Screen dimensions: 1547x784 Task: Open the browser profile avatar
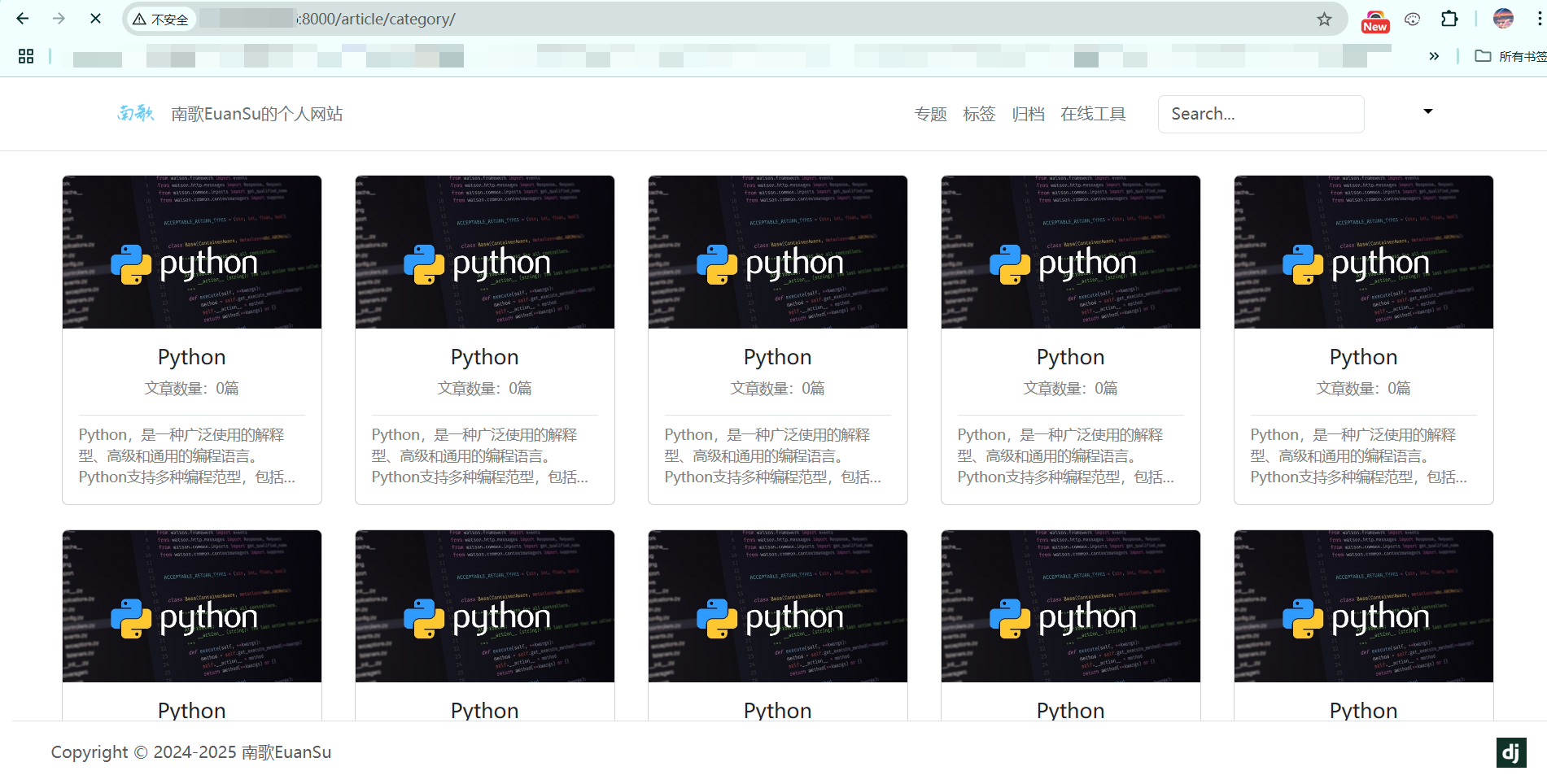click(x=1503, y=19)
